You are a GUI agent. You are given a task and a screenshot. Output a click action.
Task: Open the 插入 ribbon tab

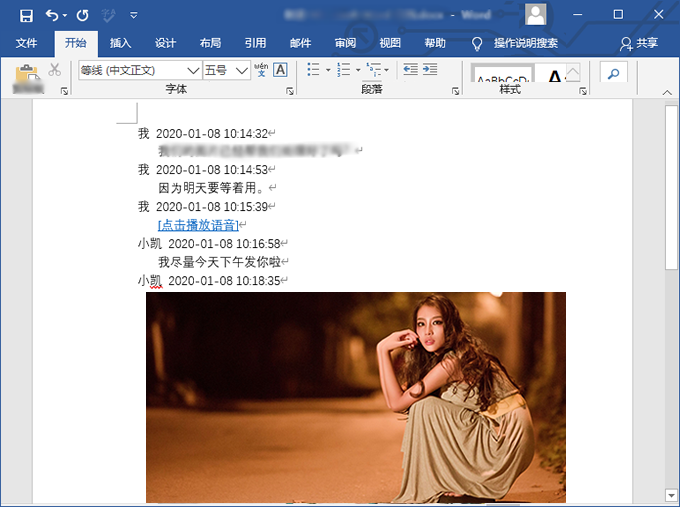pyautogui.click(x=120, y=43)
